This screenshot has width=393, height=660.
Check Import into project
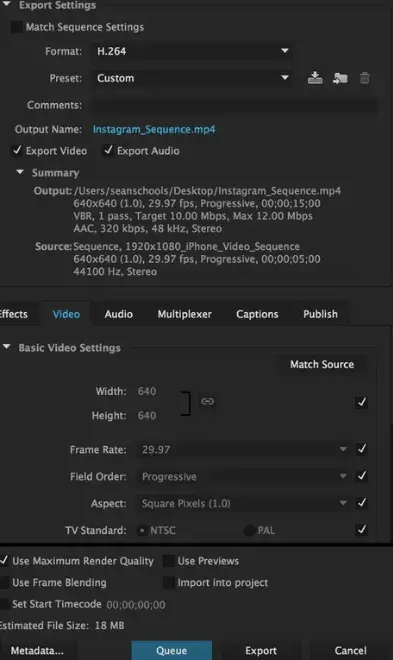pyautogui.click(x=168, y=583)
